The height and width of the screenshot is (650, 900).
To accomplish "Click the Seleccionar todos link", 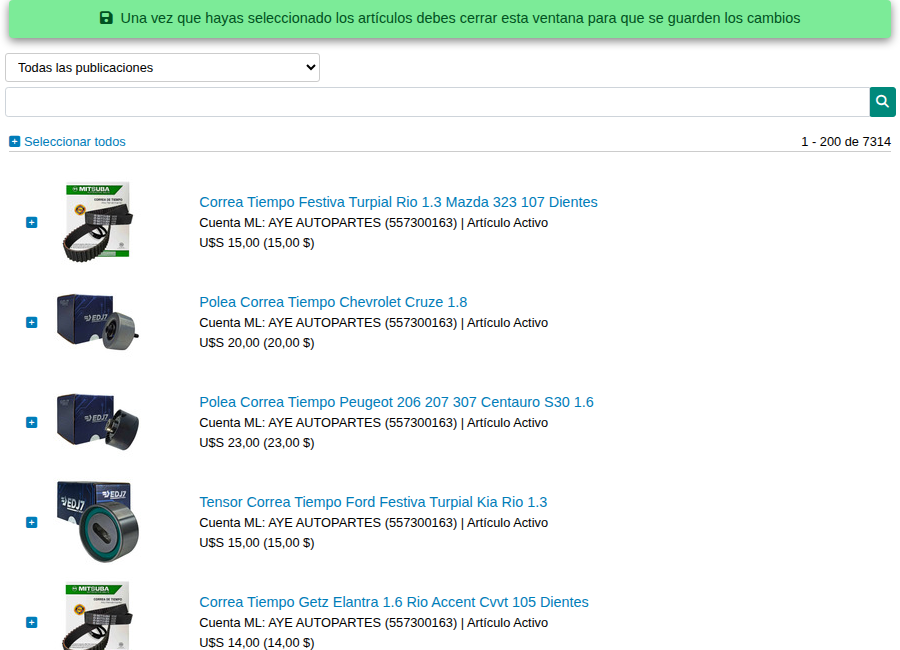I will point(75,142).
